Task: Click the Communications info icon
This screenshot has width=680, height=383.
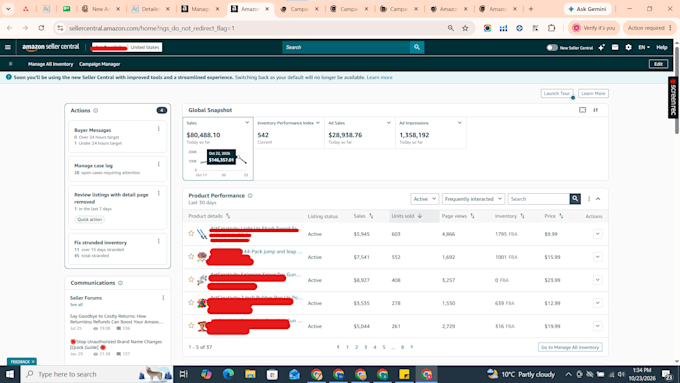Action: coord(121,283)
